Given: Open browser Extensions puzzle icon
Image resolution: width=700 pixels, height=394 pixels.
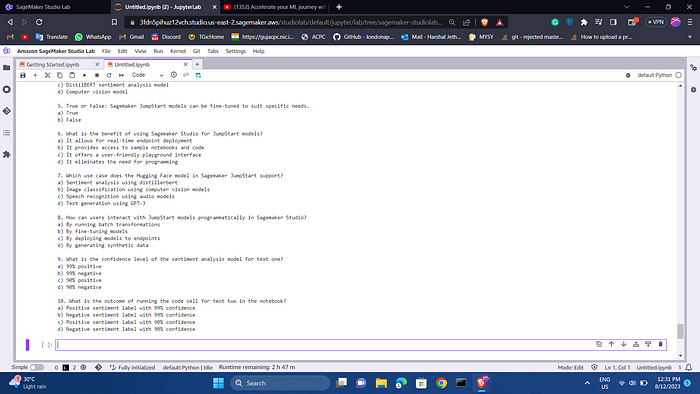Looking at the screenshot, I should coord(584,22).
